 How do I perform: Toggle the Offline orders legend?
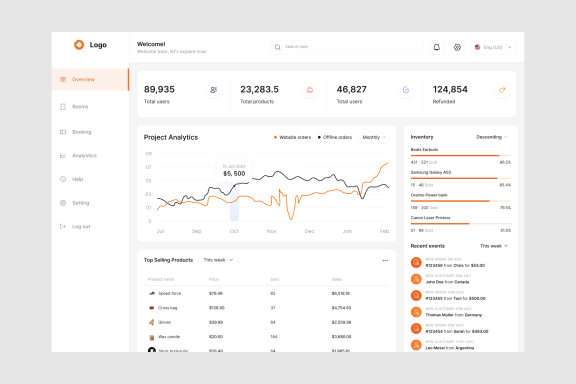click(x=335, y=137)
